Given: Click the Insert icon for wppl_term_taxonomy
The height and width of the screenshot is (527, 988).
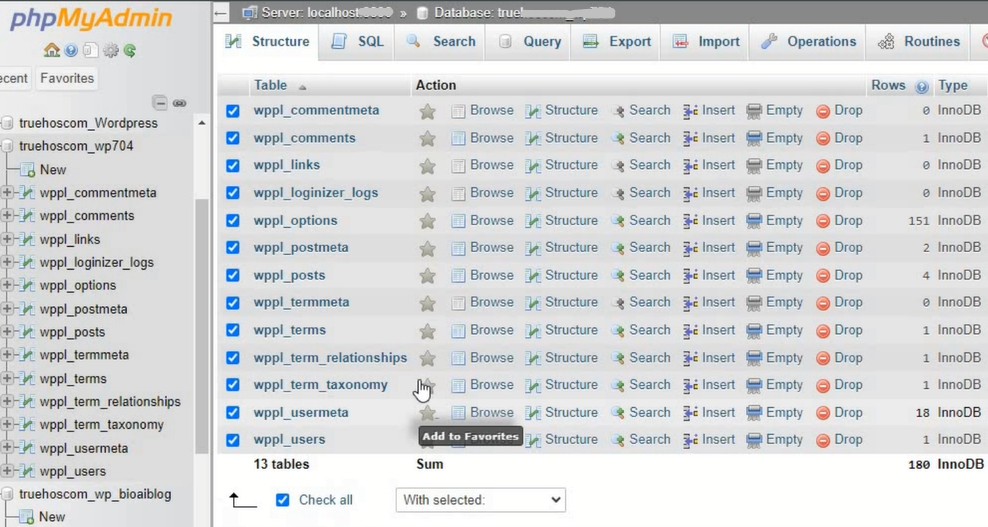Looking at the screenshot, I should click(690, 386).
